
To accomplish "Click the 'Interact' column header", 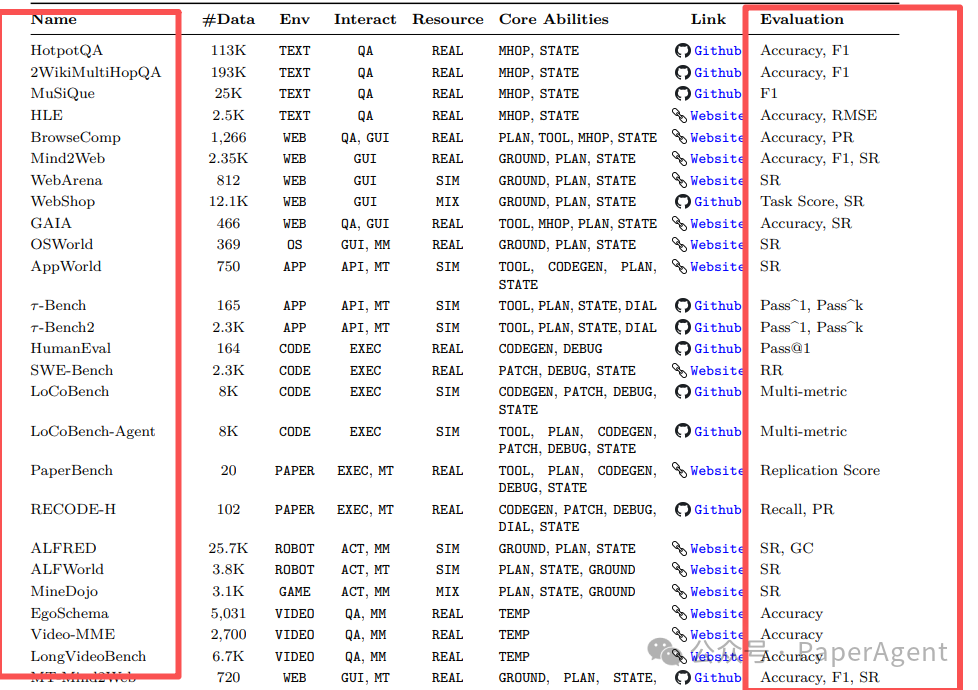I will click(365, 19).
